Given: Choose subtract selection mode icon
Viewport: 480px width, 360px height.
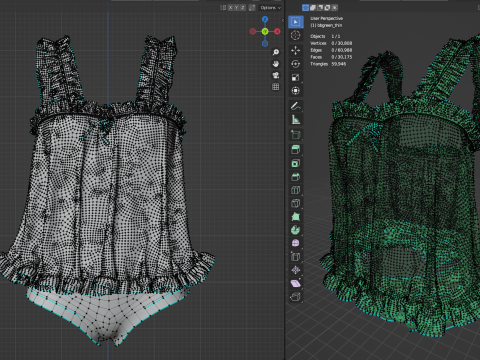Looking at the screenshot, I should point(320,7).
